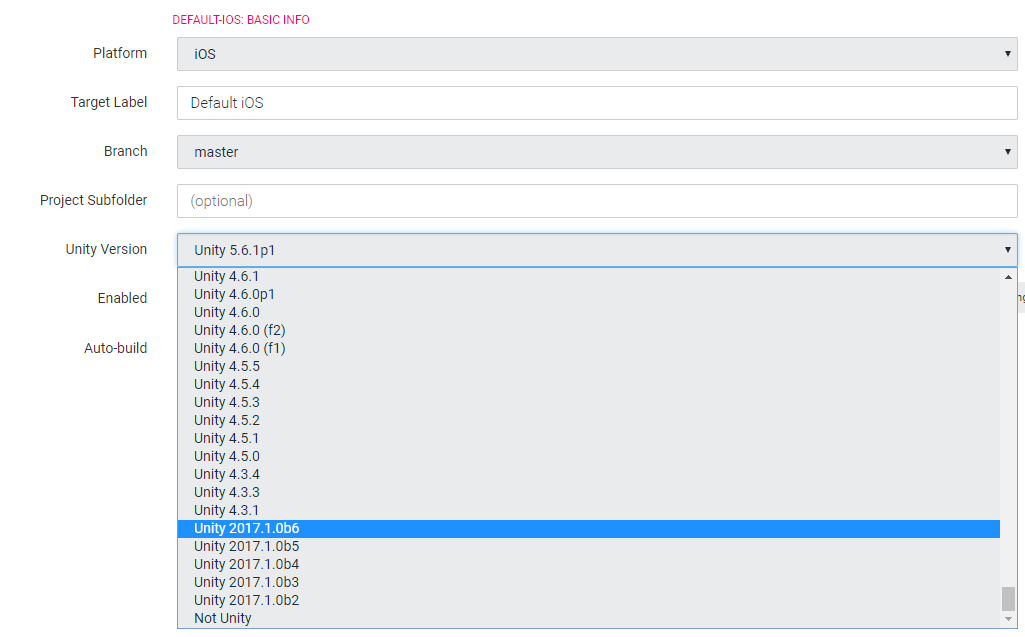Select Unity 4.5.1 version

click(x=588, y=438)
